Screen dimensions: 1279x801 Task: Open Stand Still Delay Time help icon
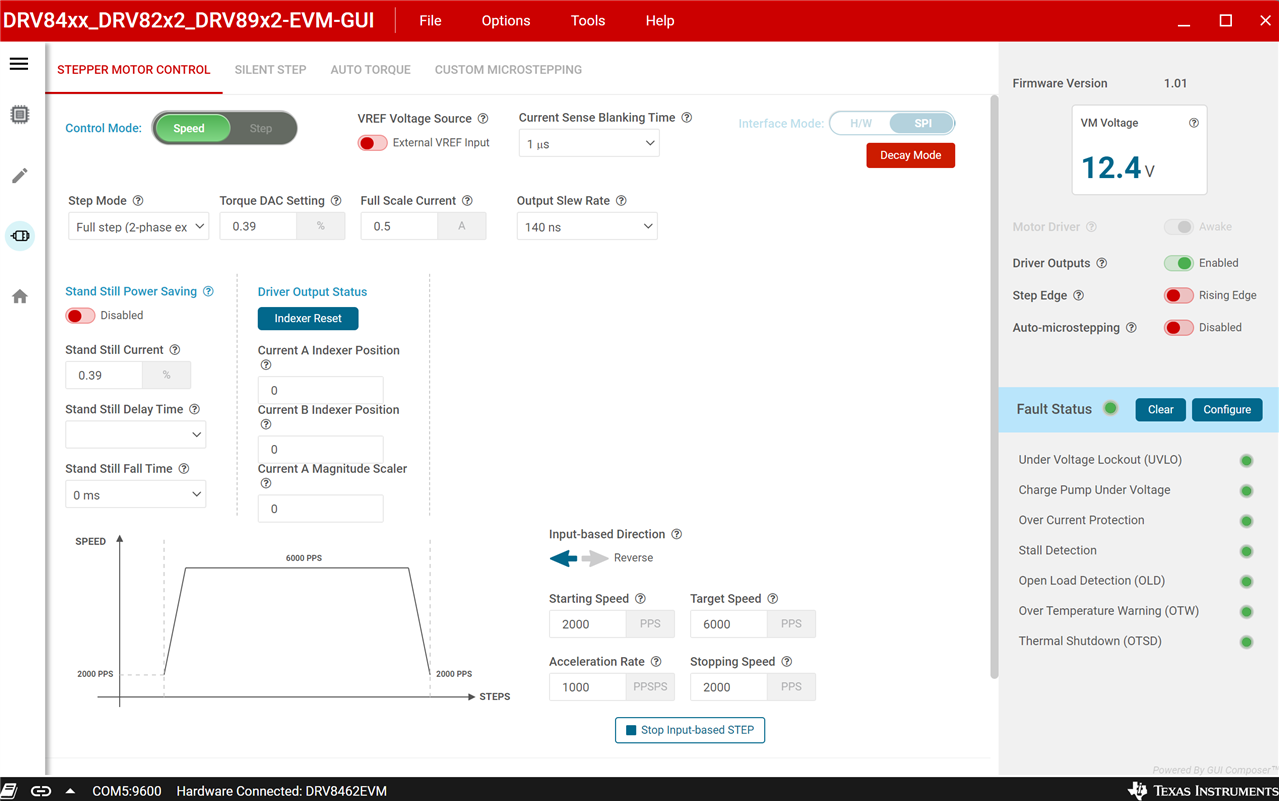194,410
